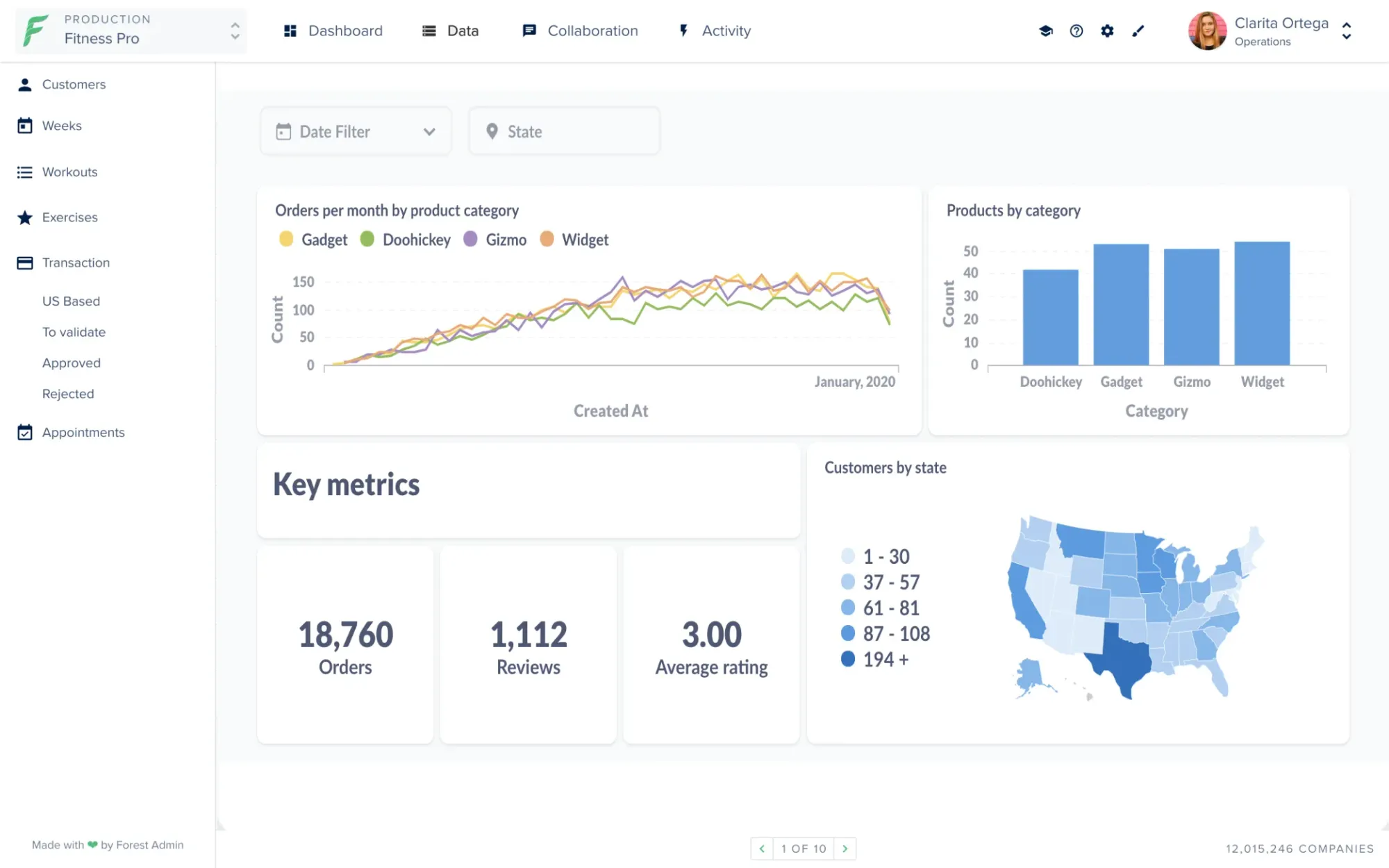
Task: Click the Weeks calendar icon
Action: click(25, 126)
